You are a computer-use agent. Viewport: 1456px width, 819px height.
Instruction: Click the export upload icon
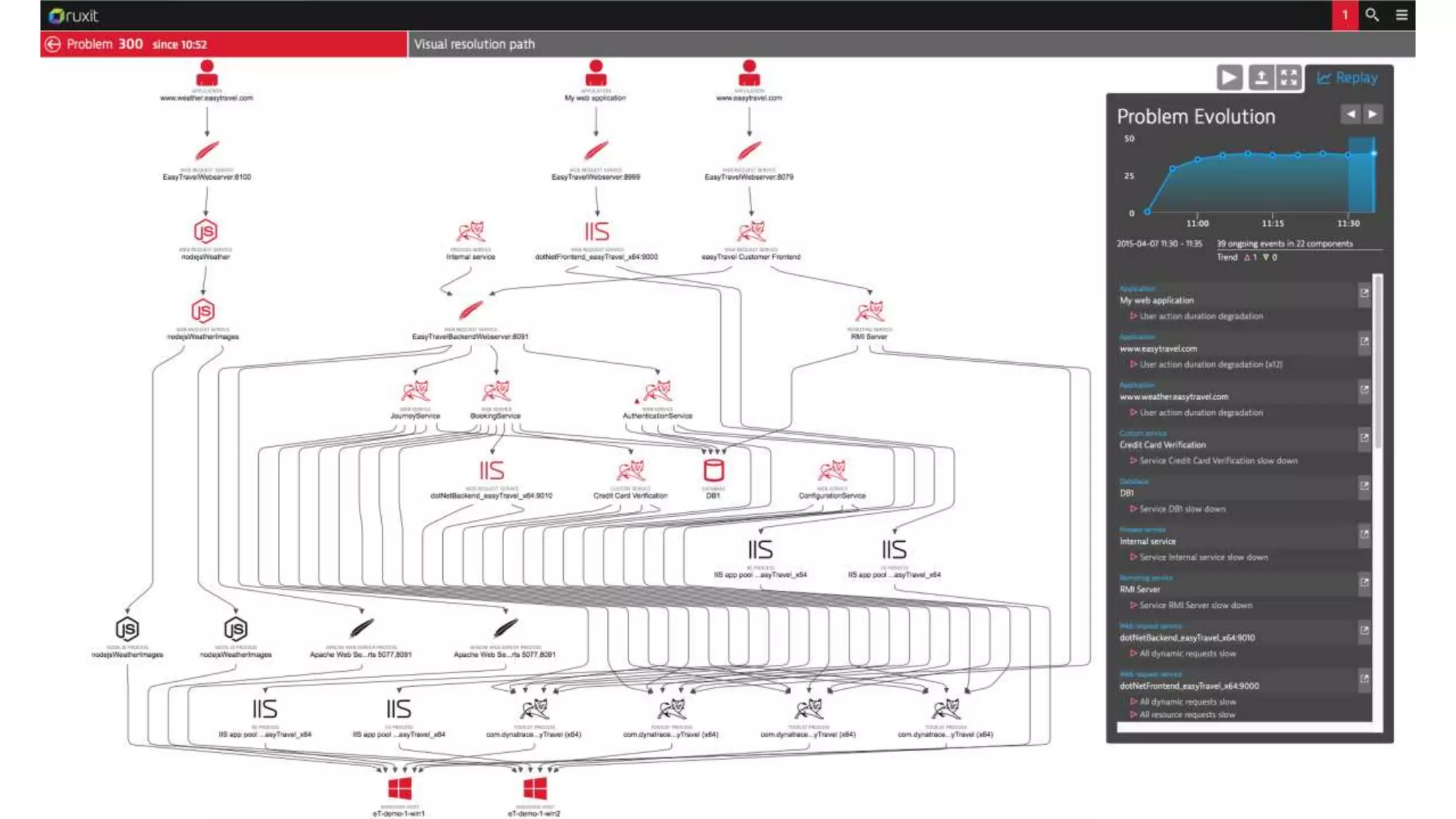[1260, 77]
